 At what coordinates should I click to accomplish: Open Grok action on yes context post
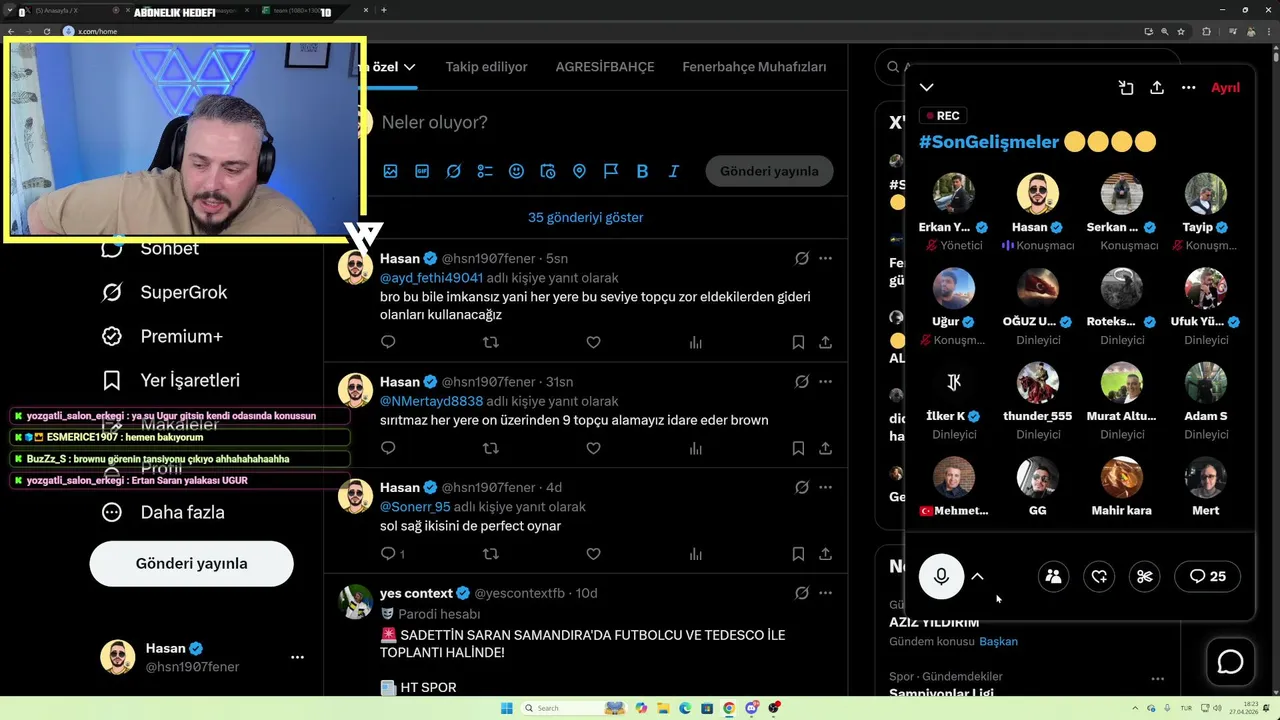[802, 593]
